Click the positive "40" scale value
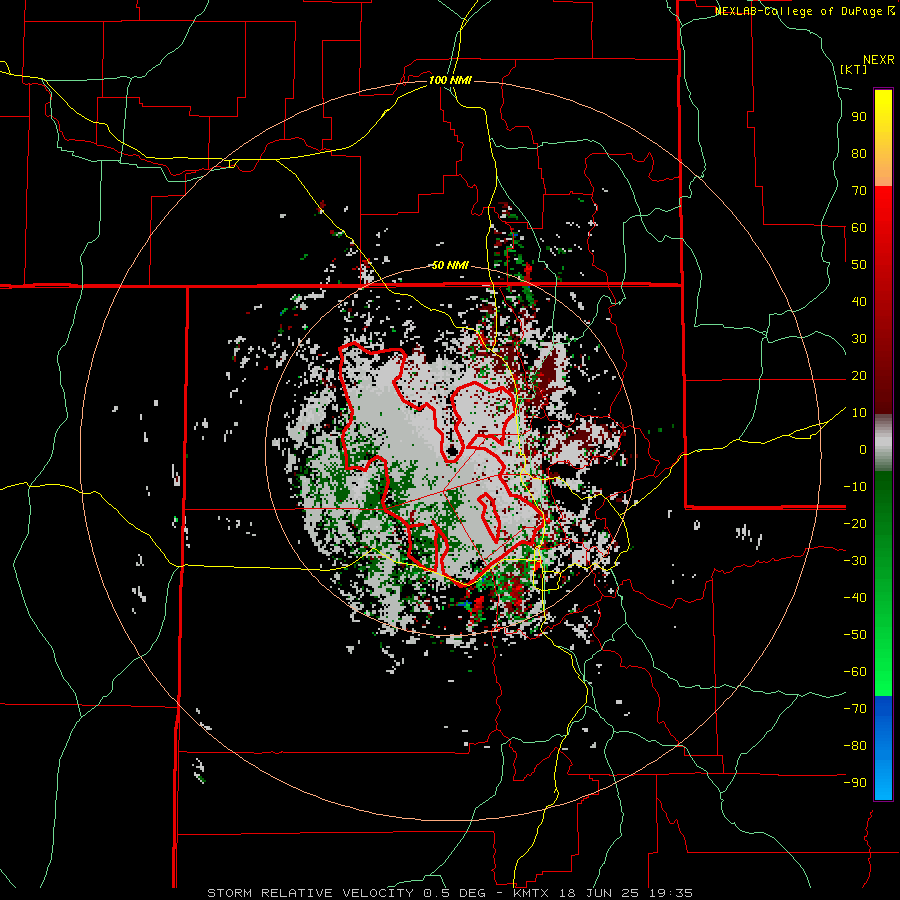900x900 pixels. pos(859,301)
